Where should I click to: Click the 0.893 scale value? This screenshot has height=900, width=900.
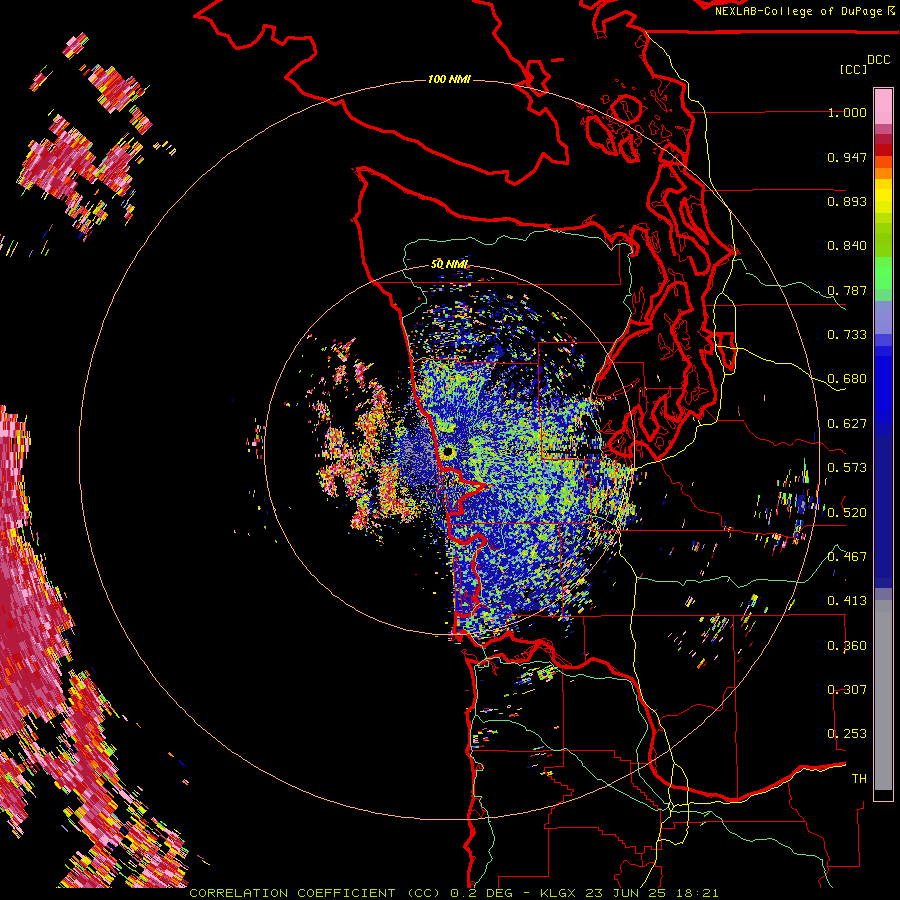click(x=847, y=201)
